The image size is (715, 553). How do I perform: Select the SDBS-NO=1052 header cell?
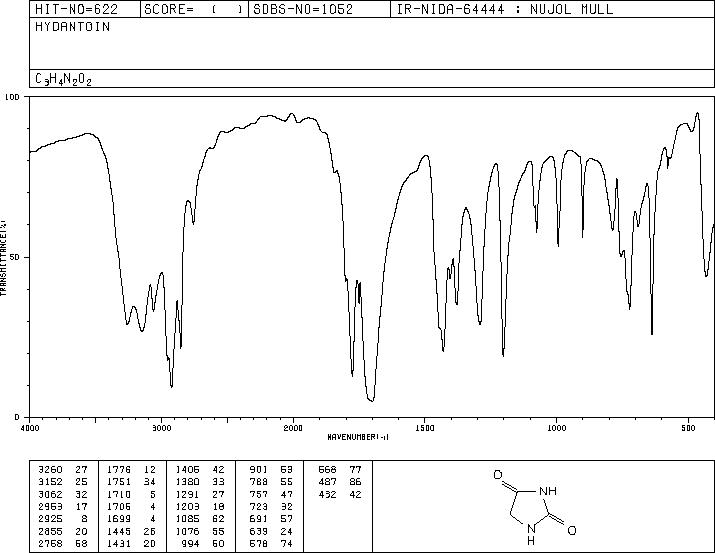point(303,9)
